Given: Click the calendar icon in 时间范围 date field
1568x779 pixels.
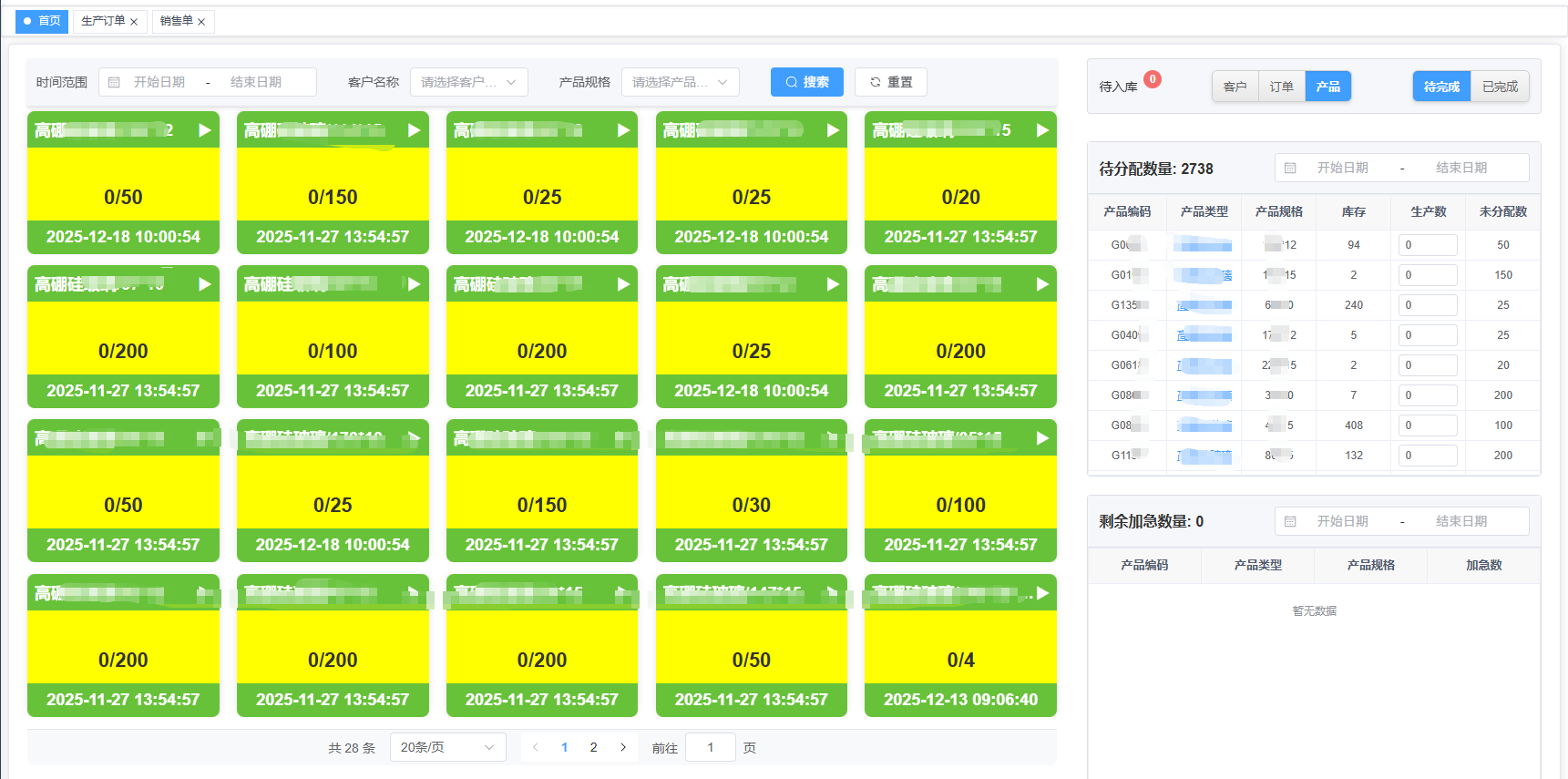Looking at the screenshot, I should pyautogui.click(x=115, y=82).
